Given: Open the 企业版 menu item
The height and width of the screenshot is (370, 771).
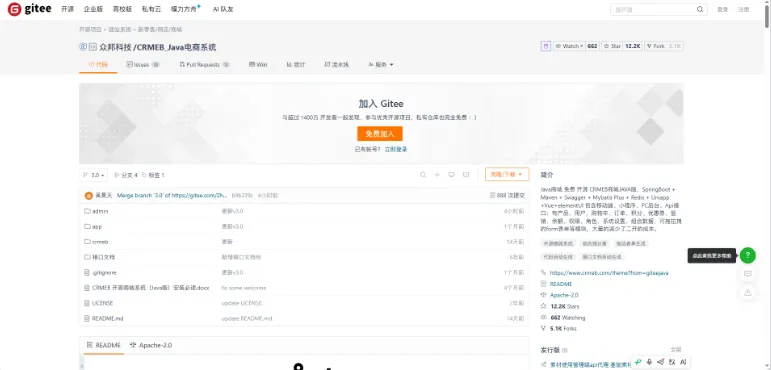Looking at the screenshot, I should pyautogui.click(x=92, y=9).
